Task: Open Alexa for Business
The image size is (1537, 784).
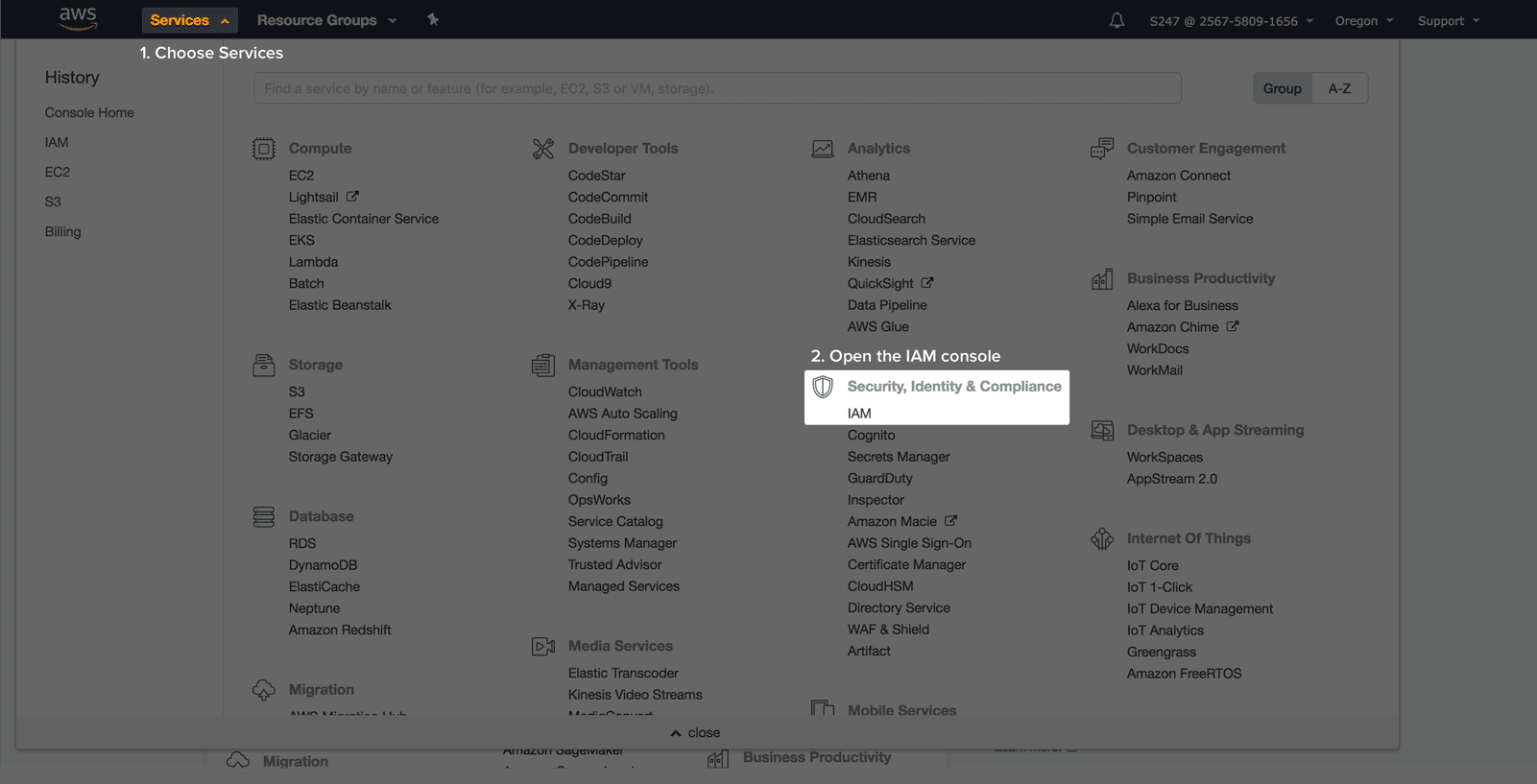Action: tap(1183, 305)
